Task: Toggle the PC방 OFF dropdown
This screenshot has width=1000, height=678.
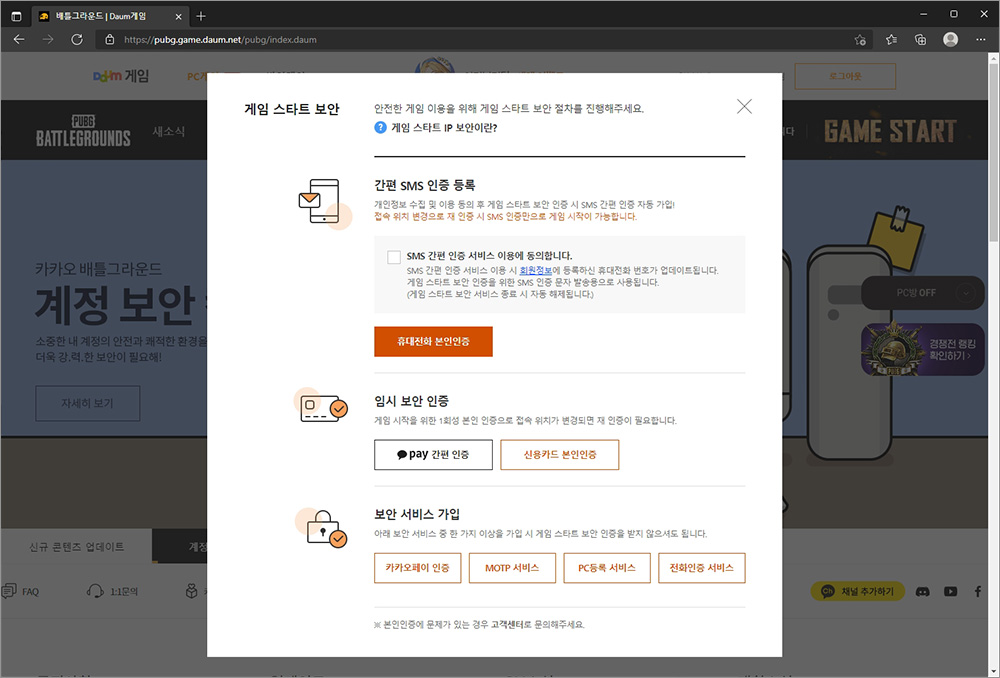Action: tap(923, 293)
